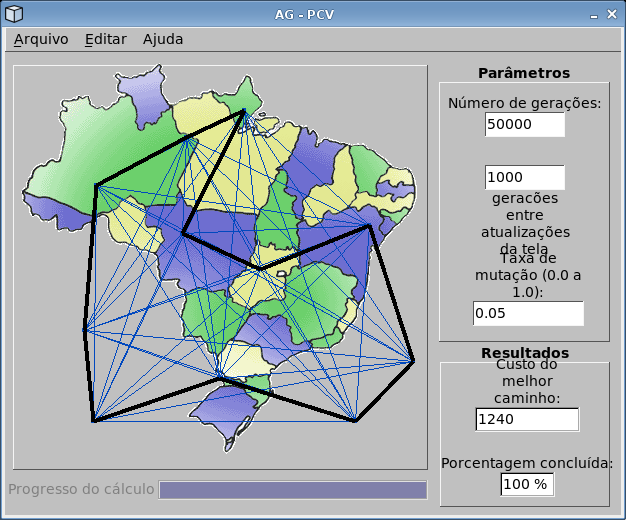Select the Taxa de mutação field showing 0.05
The width and height of the screenshot is (626, 520).
click(x=528, y=313)
